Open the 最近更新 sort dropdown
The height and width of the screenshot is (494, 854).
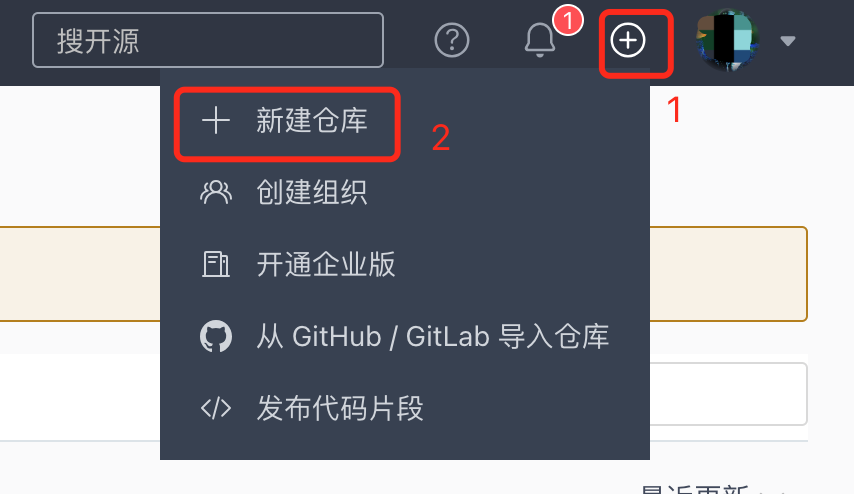coord(713,489)
